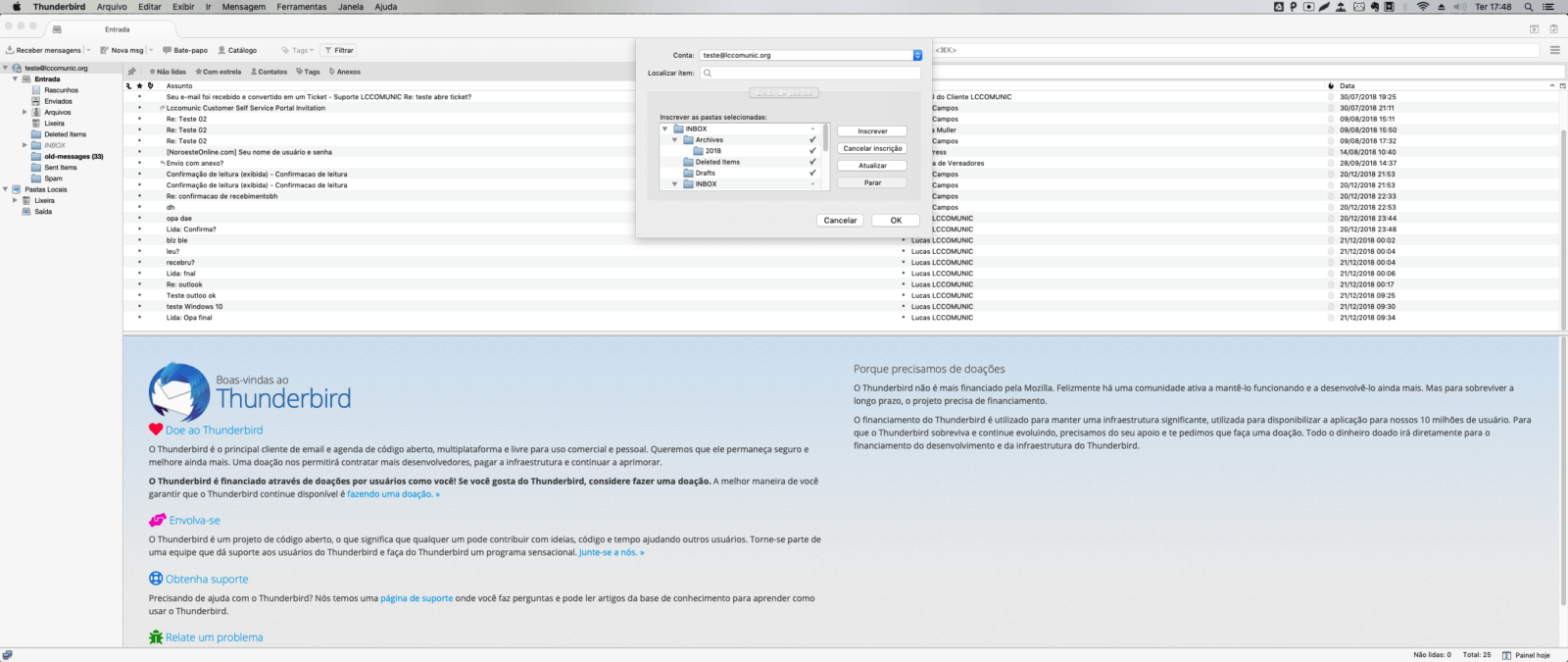
Task: Sort by the Assunto column header
Action: click(179, 85)
